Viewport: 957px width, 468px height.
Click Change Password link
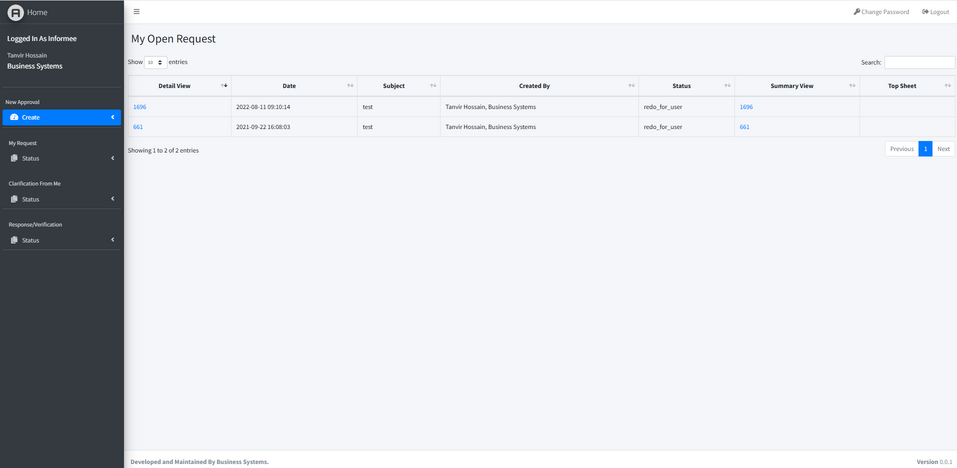coord(881,12)
